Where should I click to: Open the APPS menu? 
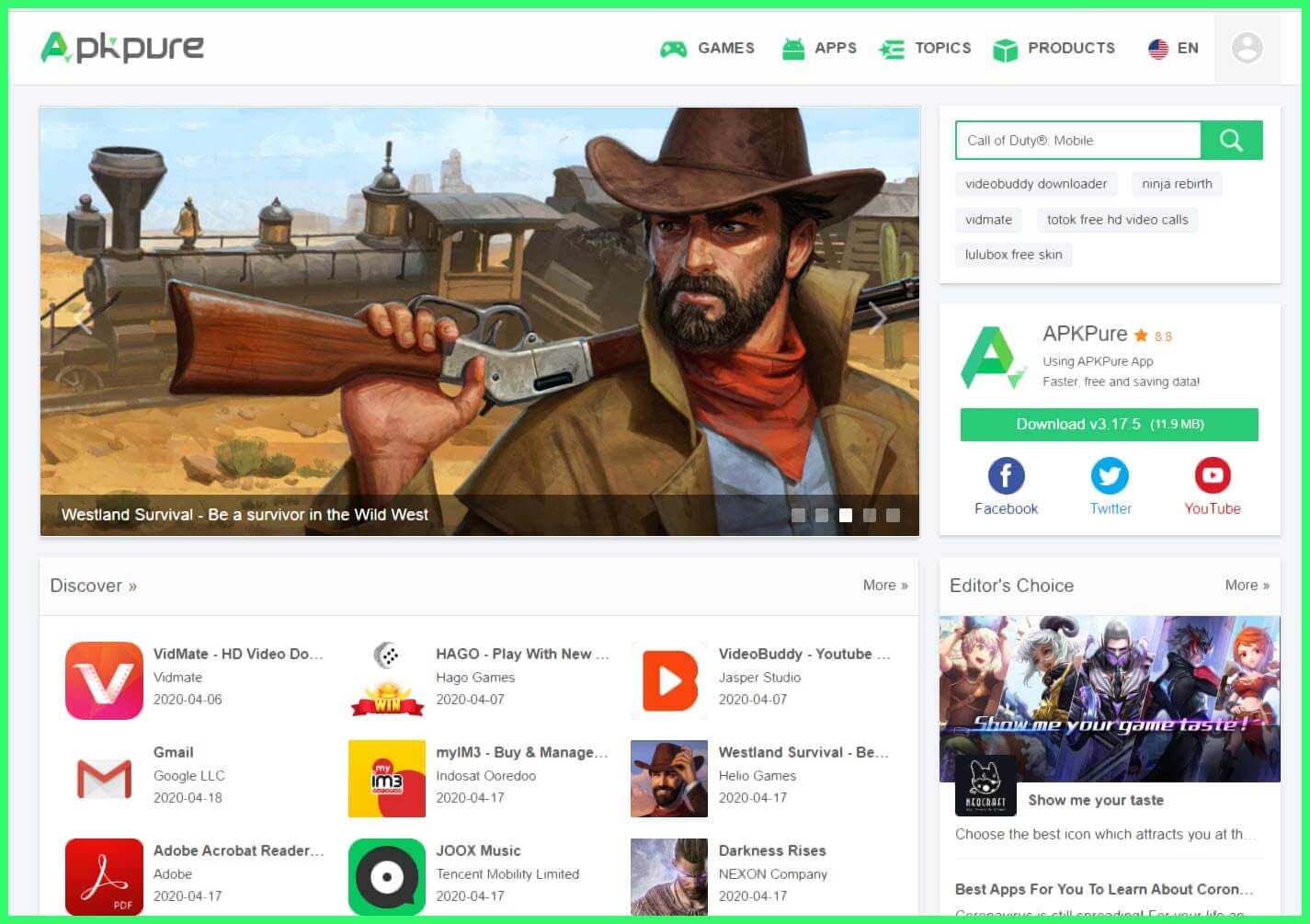(x=836, y=49)
